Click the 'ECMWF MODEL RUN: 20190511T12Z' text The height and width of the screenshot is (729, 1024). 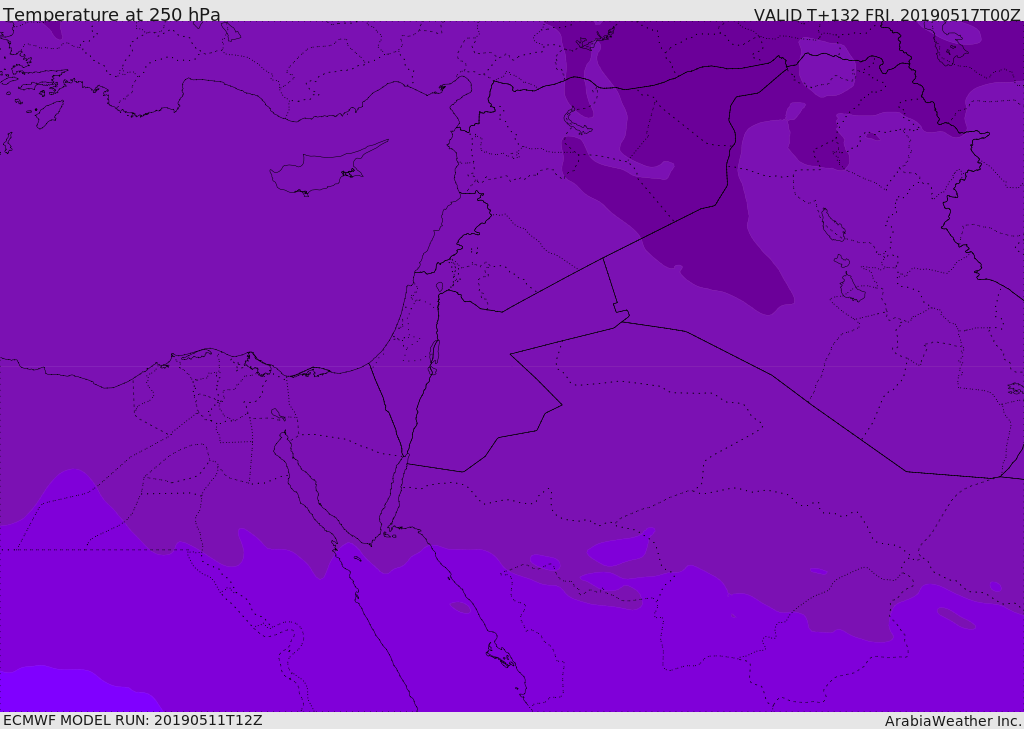coord(133,720)
